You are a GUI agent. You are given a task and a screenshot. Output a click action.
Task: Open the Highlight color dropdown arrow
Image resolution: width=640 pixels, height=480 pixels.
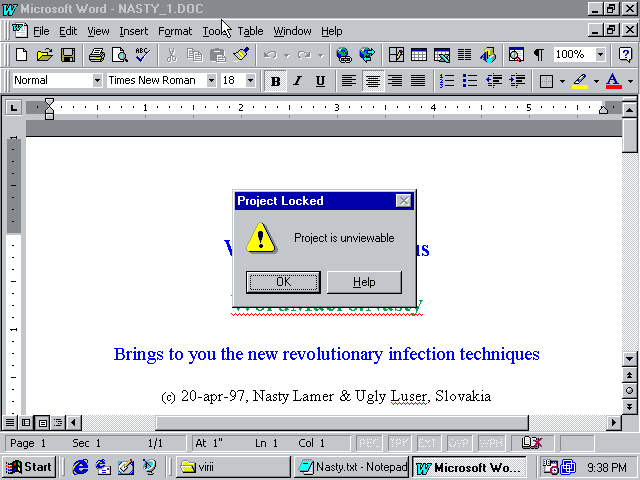click(x=596, y=81)
